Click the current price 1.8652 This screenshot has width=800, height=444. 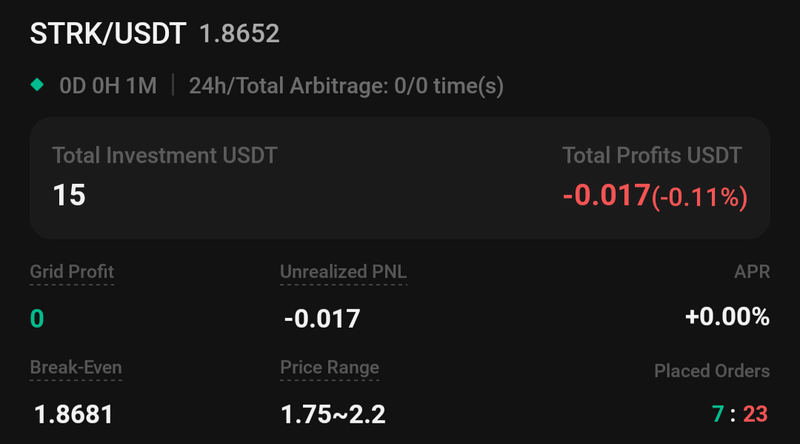240,34
